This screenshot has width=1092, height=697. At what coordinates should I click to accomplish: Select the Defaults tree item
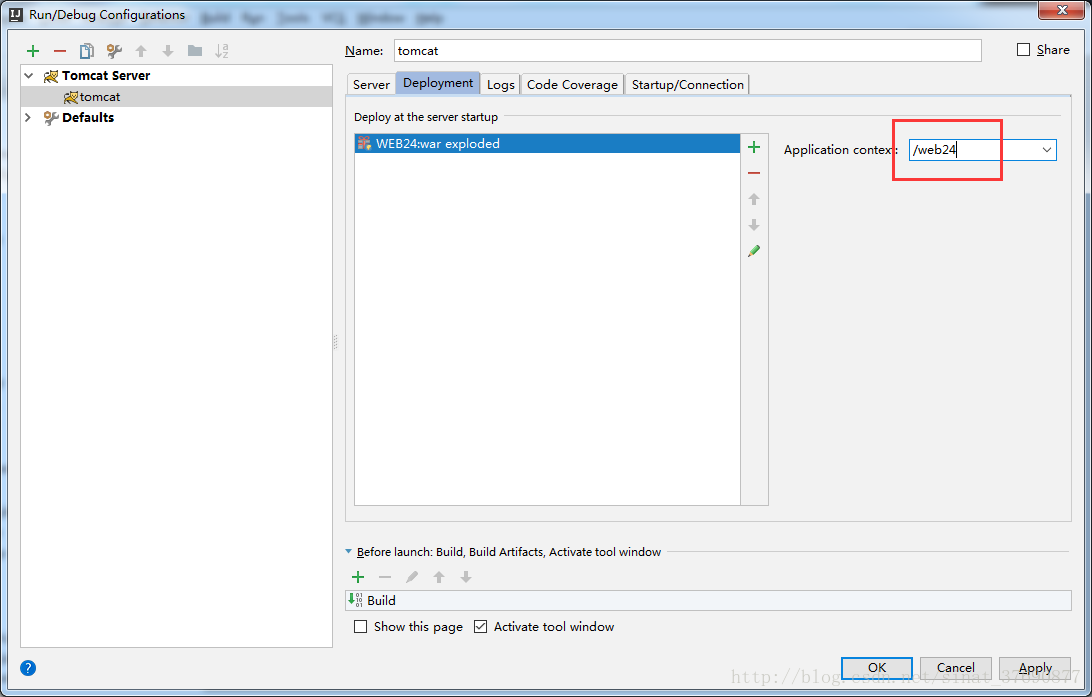click(x=88, y=118)
